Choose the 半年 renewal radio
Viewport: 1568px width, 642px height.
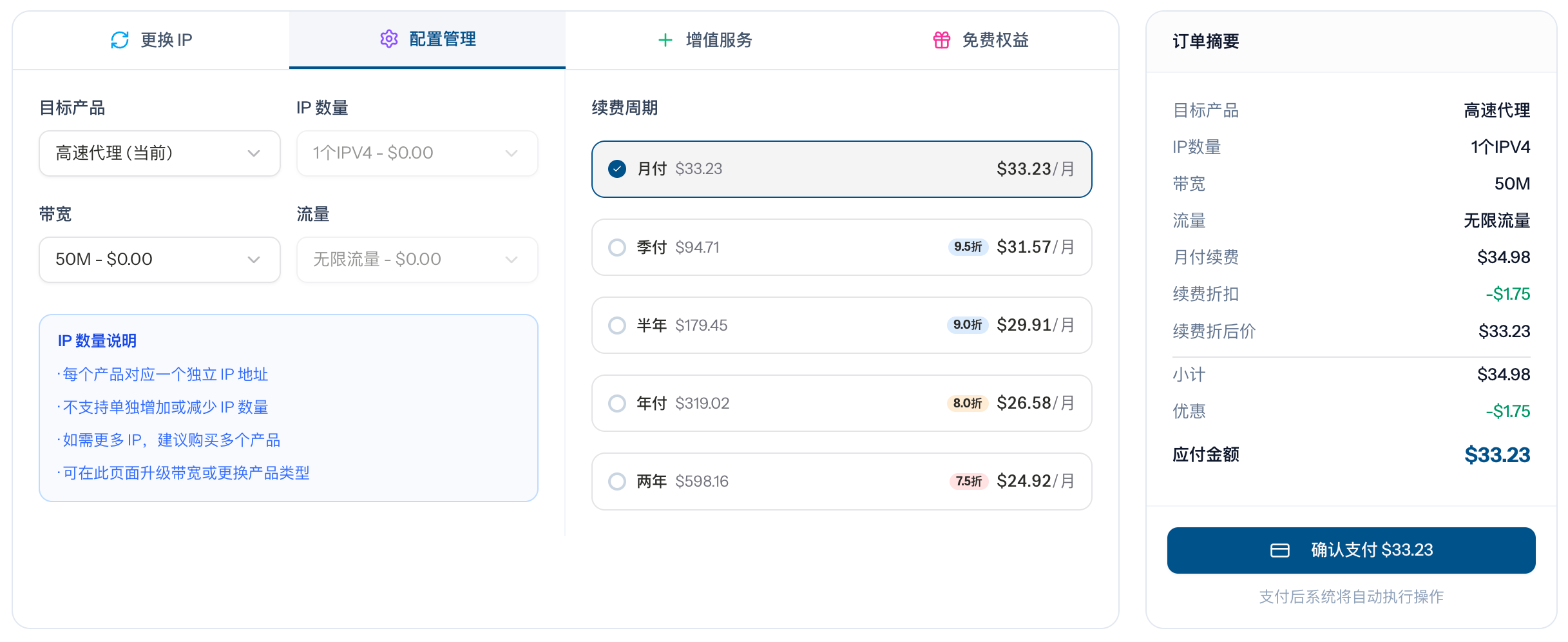[617, 325]
